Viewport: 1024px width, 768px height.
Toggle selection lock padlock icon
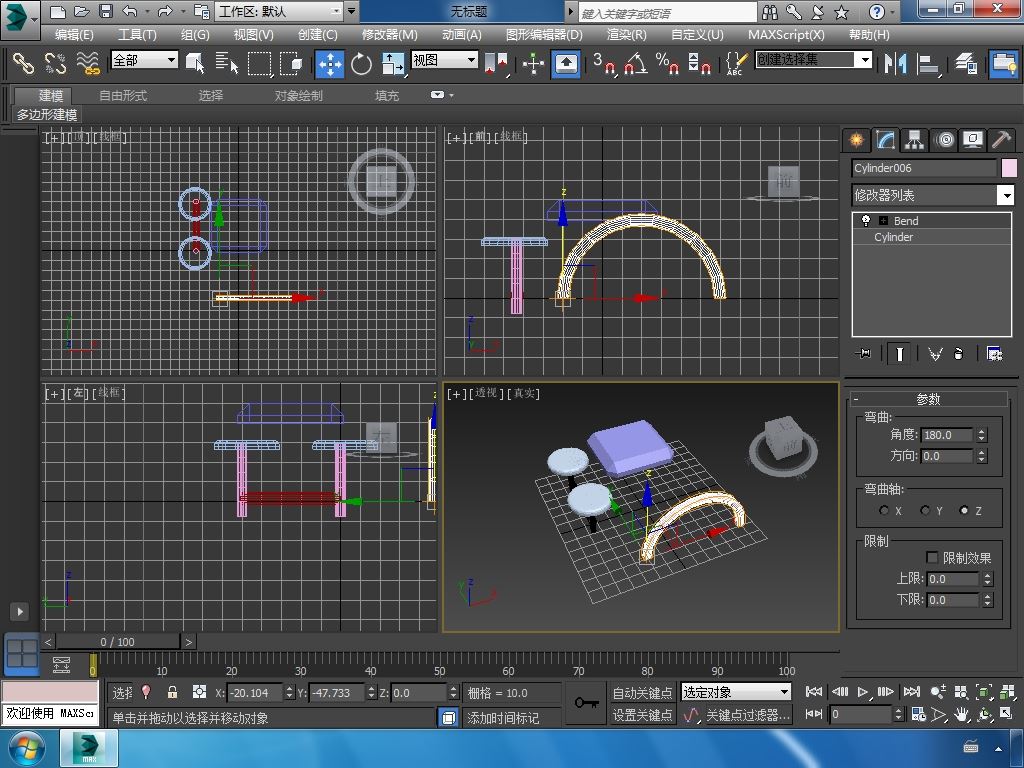(x=172, y=692)
